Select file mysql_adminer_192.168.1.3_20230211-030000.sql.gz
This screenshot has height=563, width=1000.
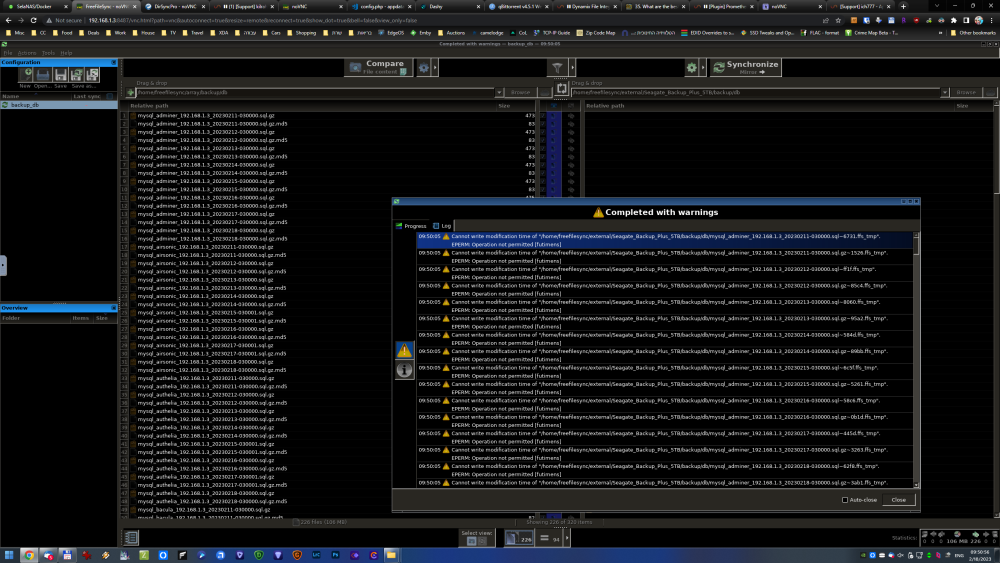click(x=206, y=115)
